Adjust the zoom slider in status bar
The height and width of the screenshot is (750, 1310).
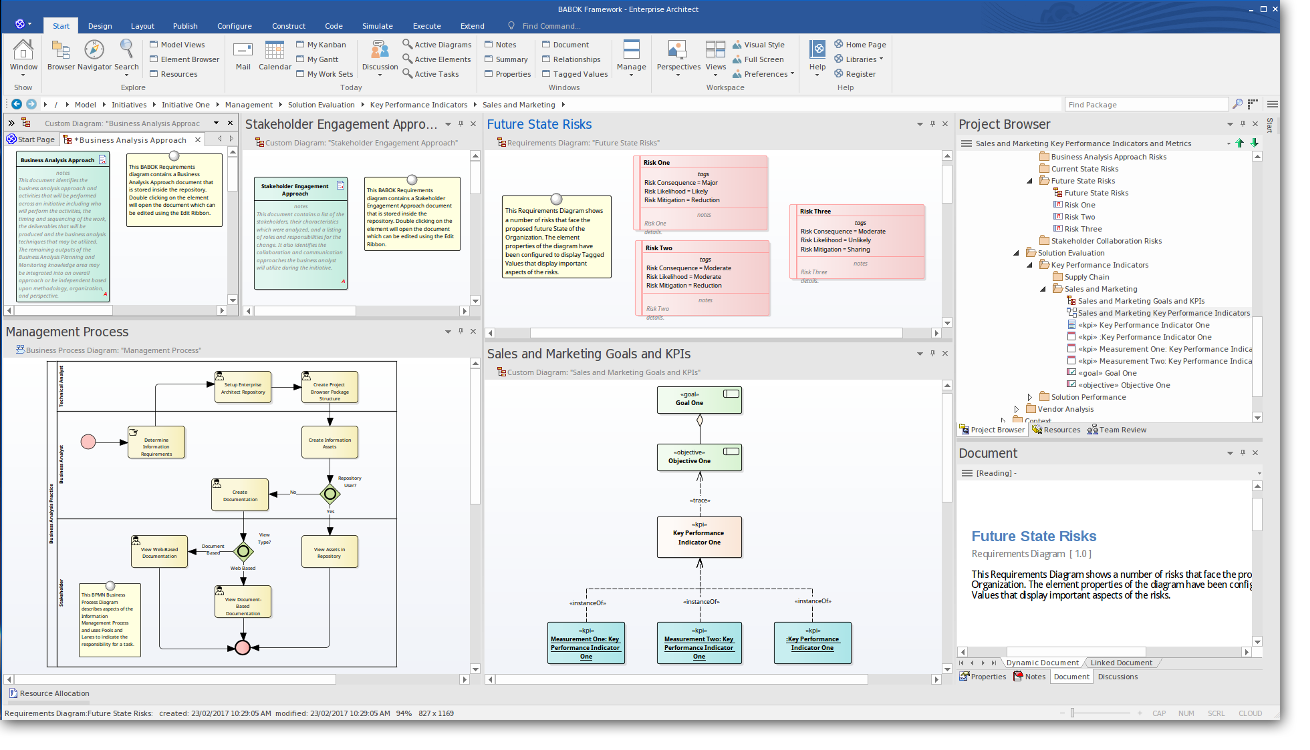coord(1072,713)
